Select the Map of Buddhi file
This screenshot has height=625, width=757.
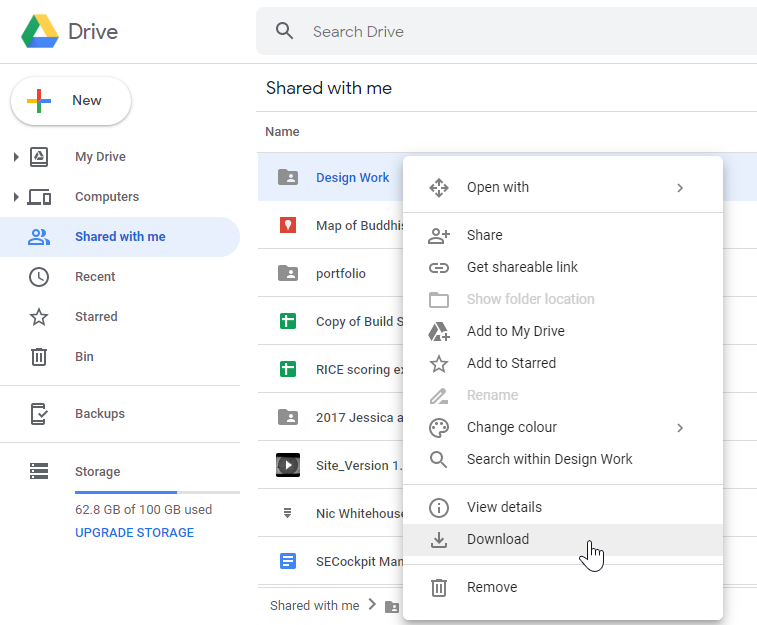click(359, 225)
